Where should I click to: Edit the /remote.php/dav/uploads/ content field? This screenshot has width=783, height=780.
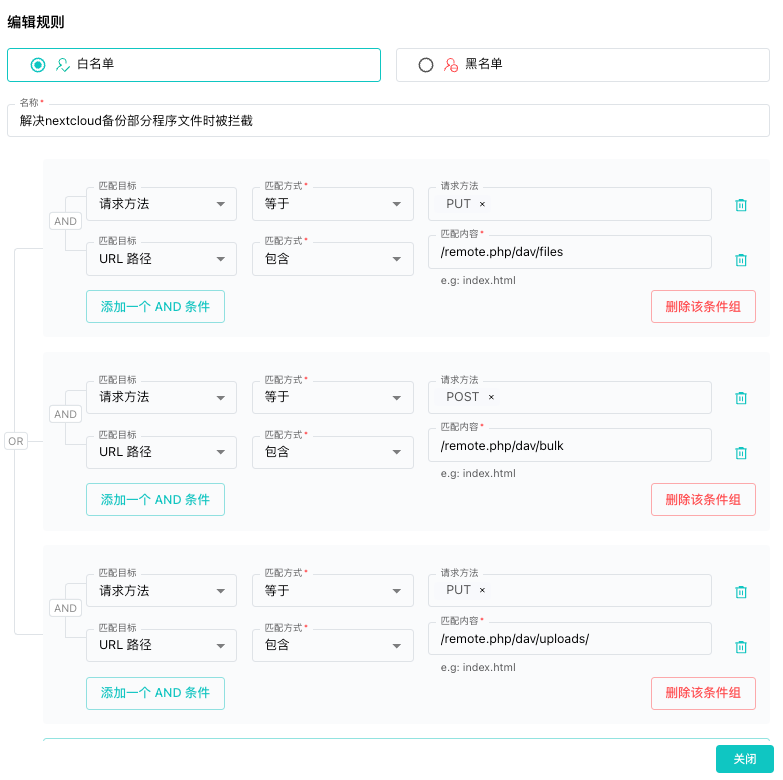tap(570, 639)
